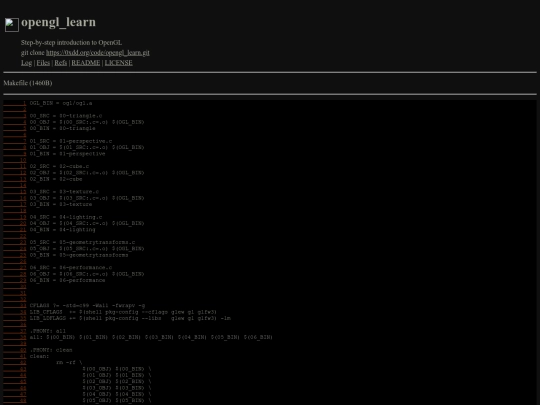Open the Log page link
The height and width of the screenshot is (405, 540).
click(x=27, y=63)
